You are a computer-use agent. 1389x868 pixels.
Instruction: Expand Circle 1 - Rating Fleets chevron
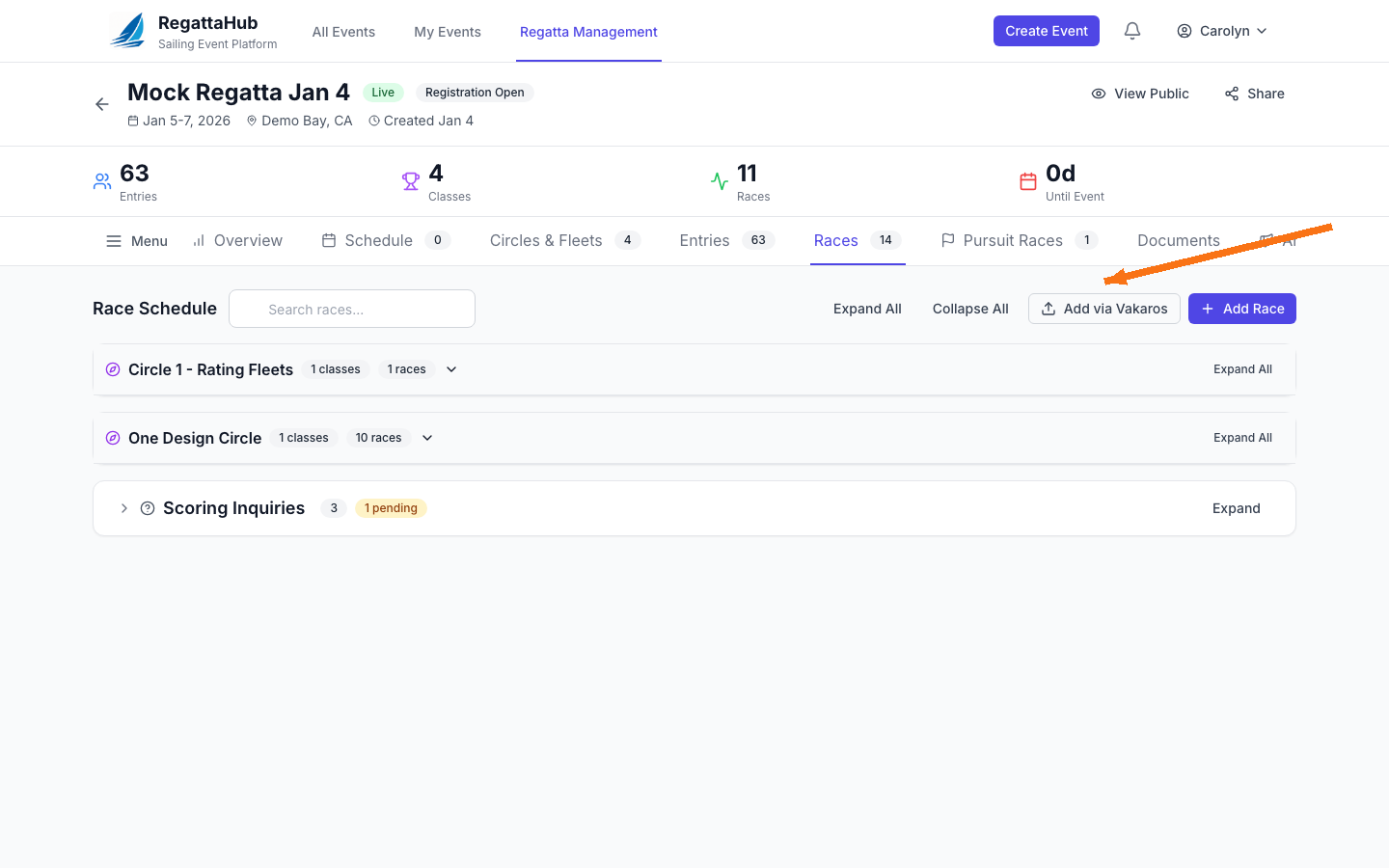click(x=451, y=369)
